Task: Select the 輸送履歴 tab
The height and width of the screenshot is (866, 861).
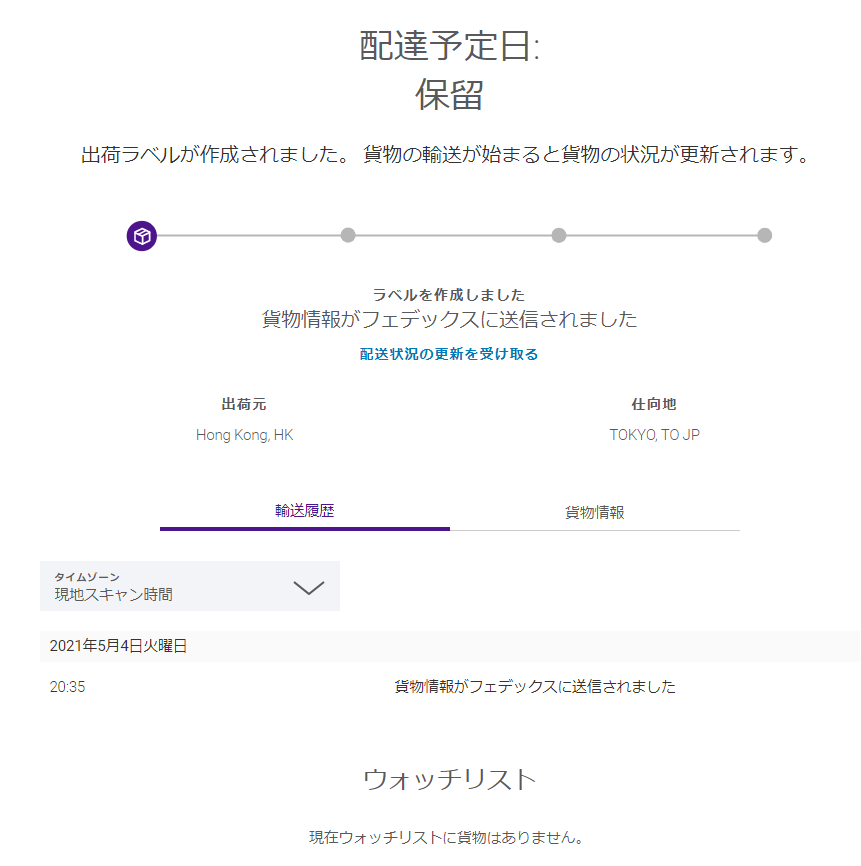Action: click(x=306, y=510)
